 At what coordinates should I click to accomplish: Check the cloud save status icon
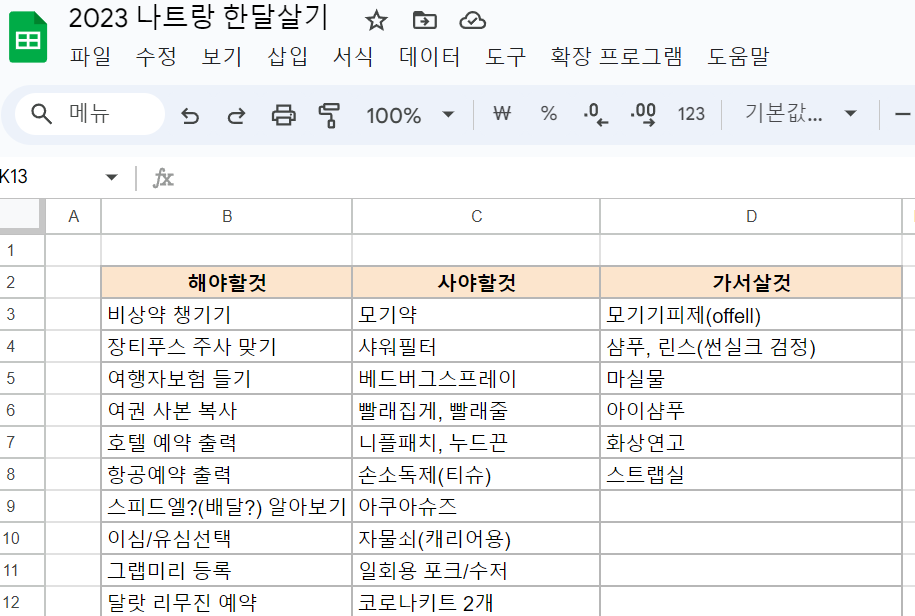[x=472, y=21]
